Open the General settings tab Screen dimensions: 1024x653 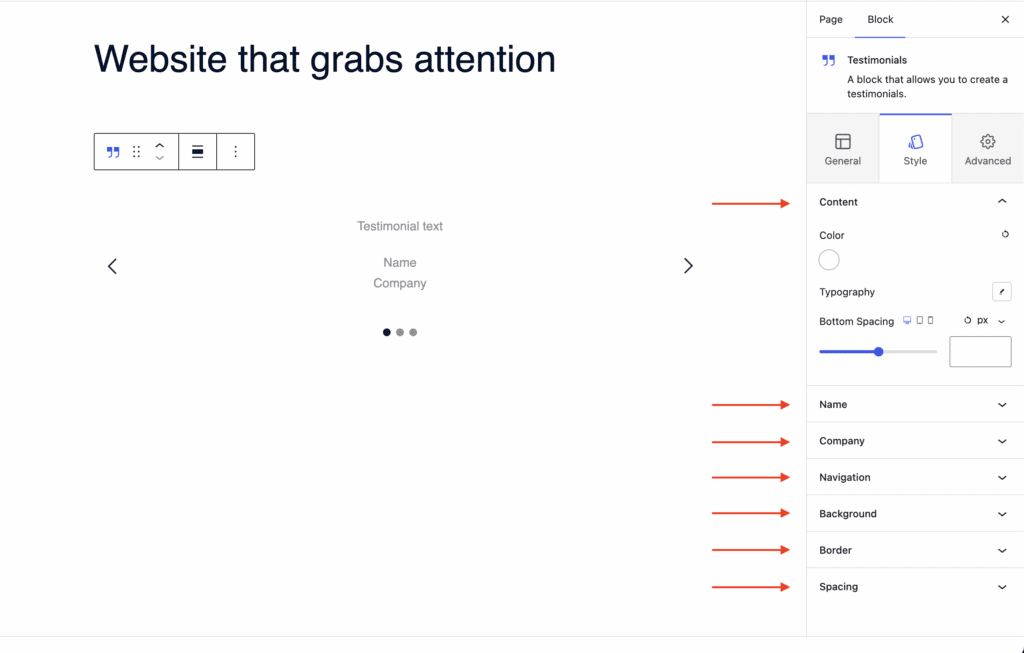pos(843,149)
